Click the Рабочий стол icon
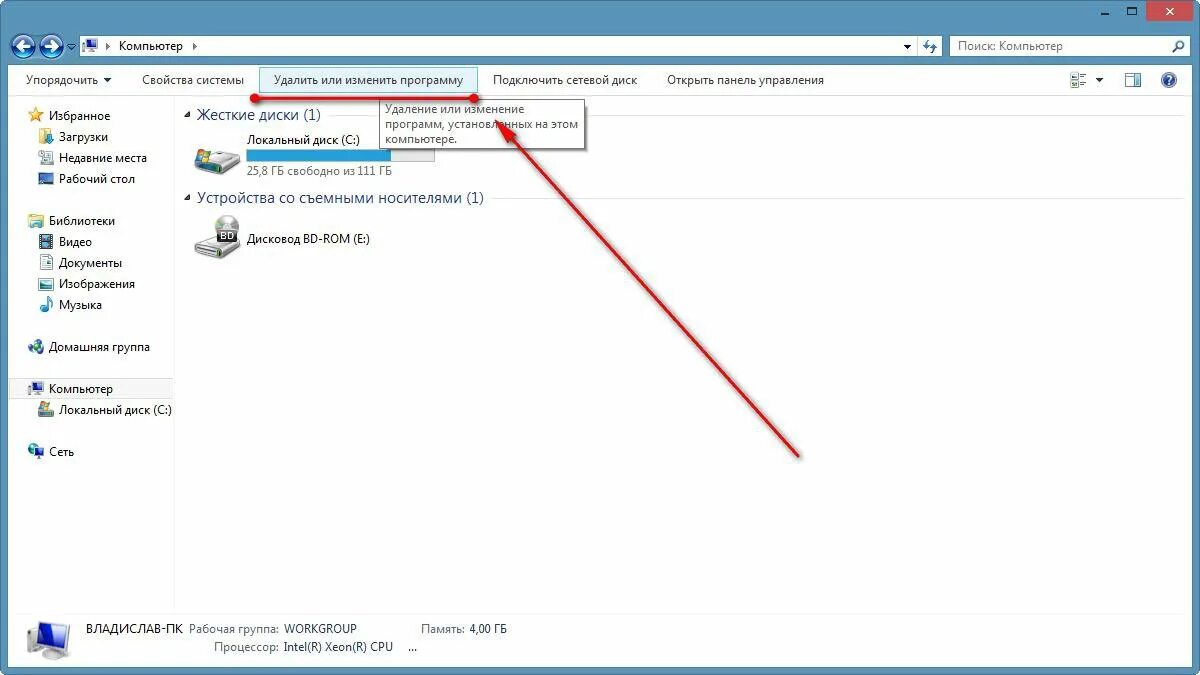The width and height of the screenshot is (1200, 675). tap(45, 179)
